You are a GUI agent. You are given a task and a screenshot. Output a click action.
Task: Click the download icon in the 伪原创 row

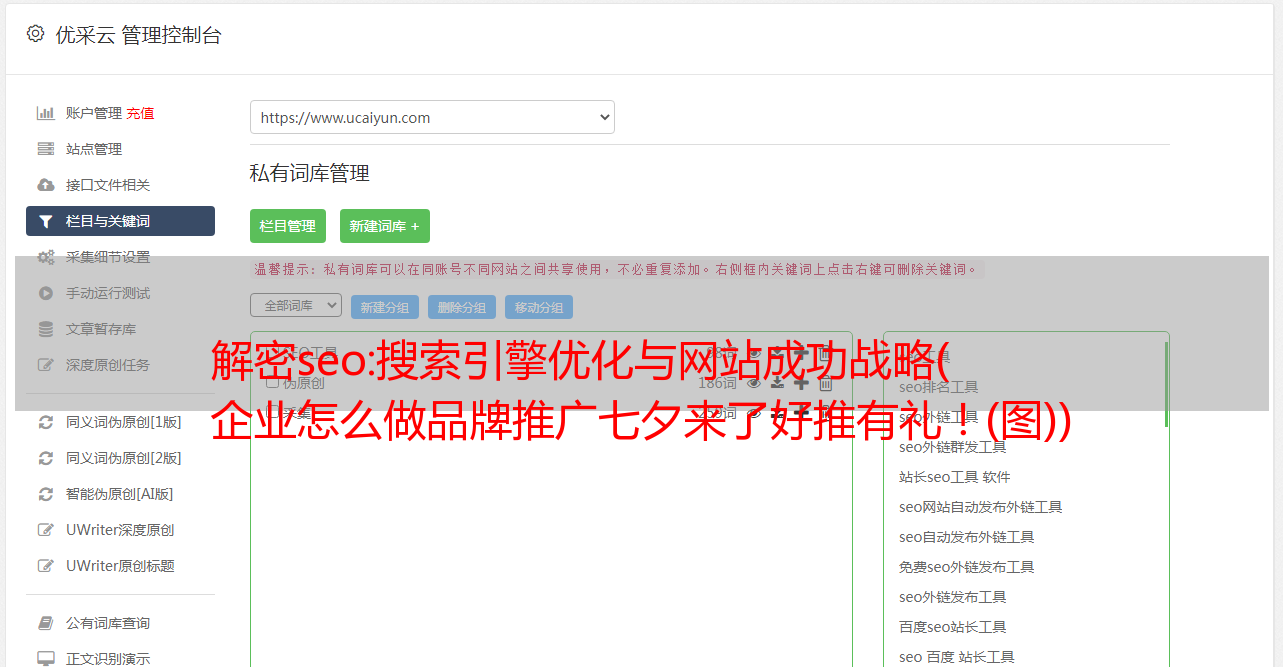click(777, 383)
